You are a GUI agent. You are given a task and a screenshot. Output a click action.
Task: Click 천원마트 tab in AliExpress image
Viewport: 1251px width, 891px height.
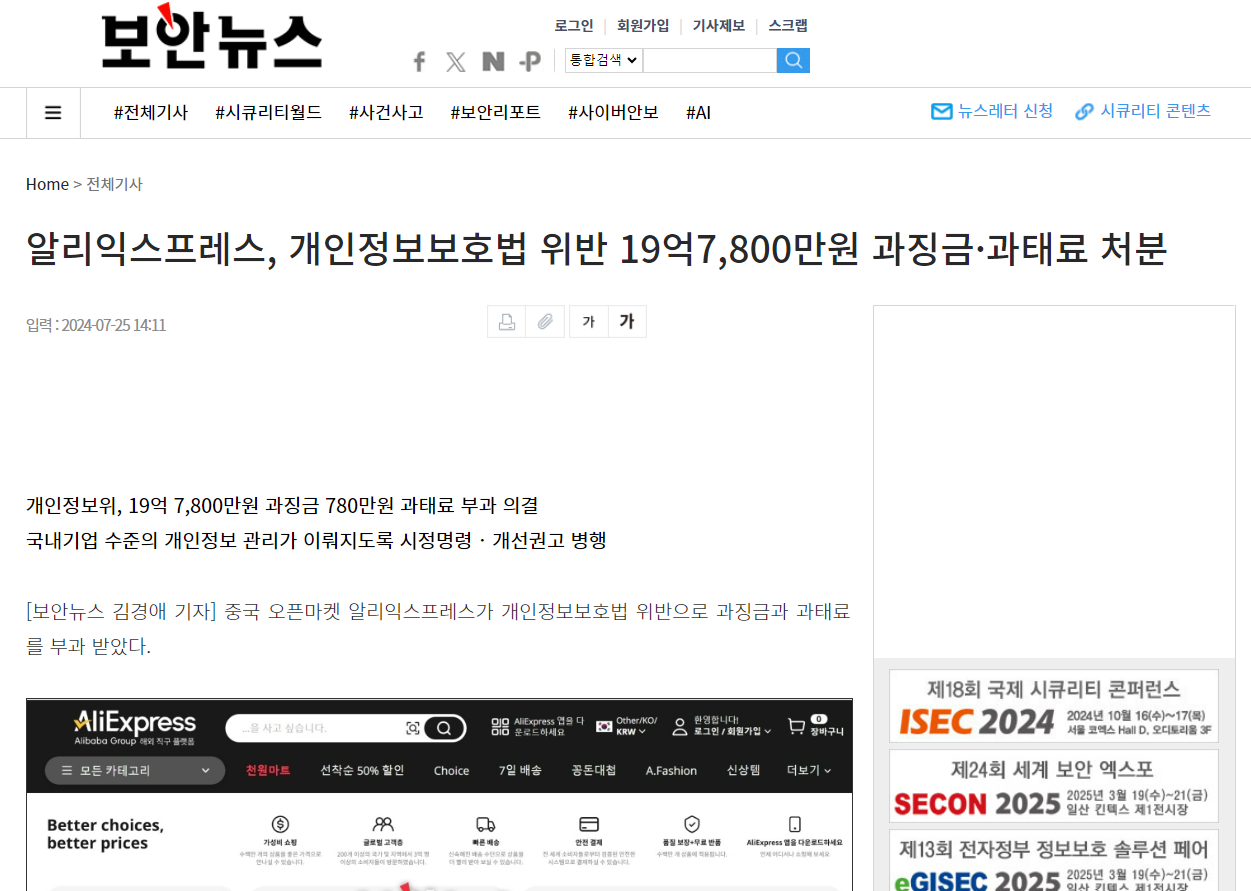[x=268, y=771]
